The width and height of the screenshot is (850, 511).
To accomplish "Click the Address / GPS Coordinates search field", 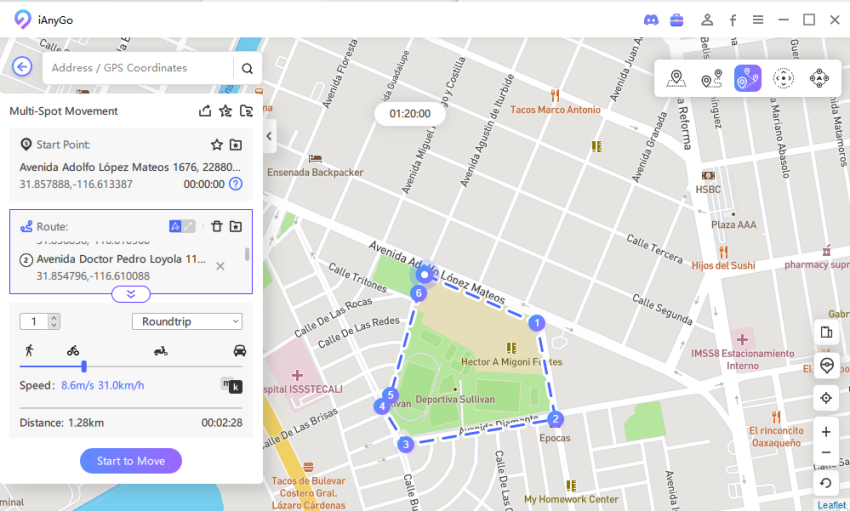I will tap(135, 68).
